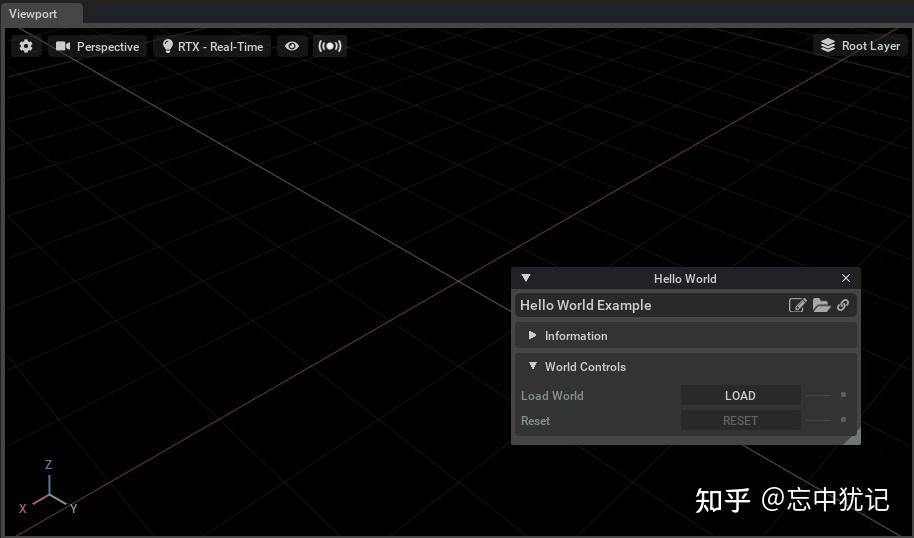Click Hello World panel resize corner grip
The width and height of the screenshot is (914, 538).
pyautogui.click(x=853, y=437)
